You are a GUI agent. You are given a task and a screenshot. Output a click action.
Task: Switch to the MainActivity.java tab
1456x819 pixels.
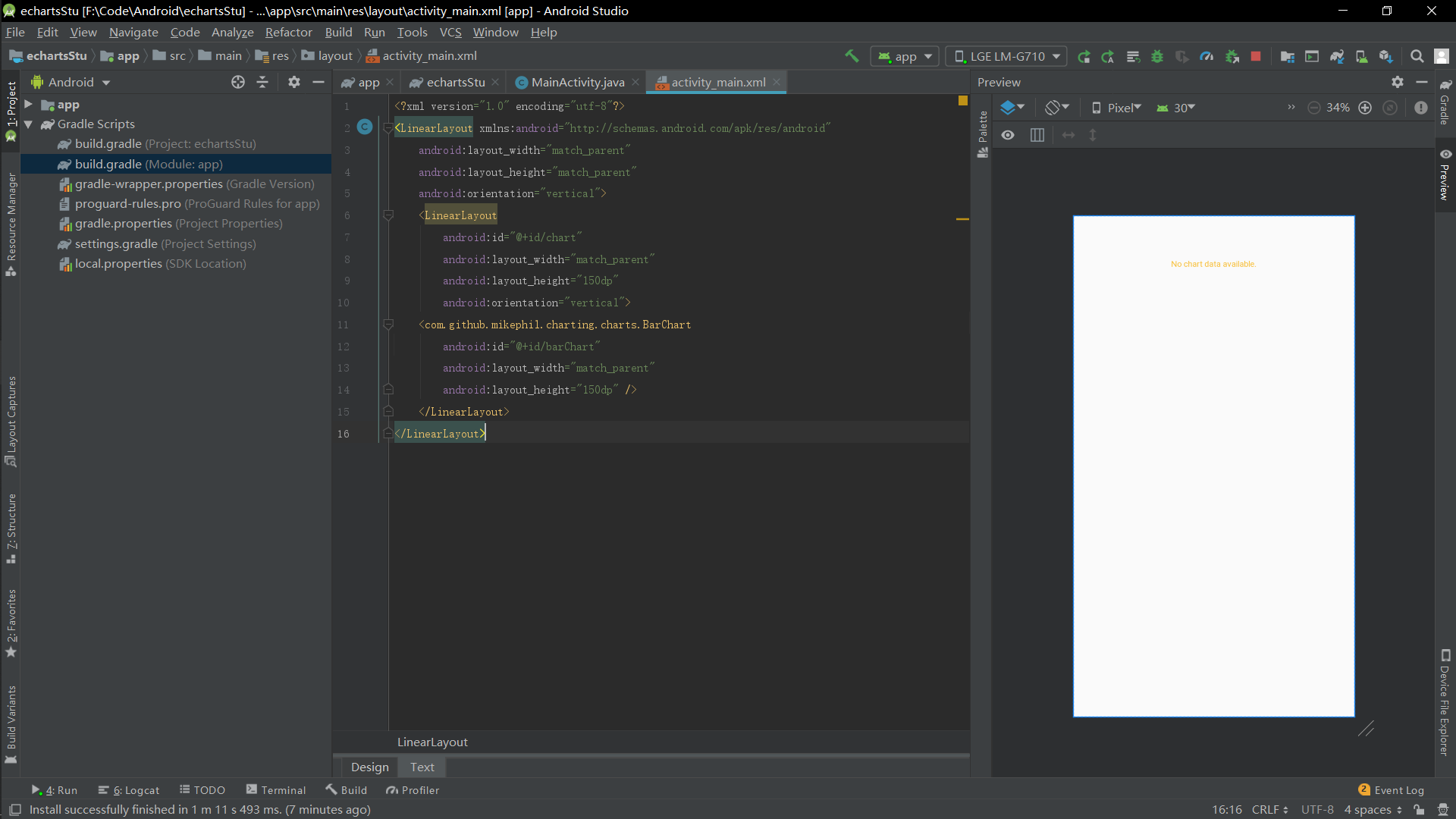pyautogui.click(x=577, y=82)
